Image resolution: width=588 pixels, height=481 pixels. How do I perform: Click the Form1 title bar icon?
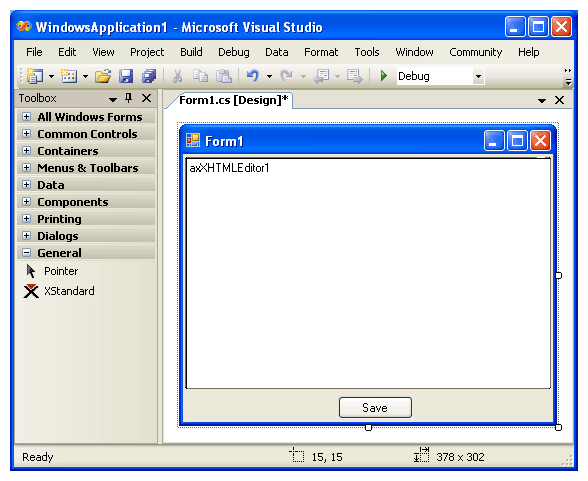click(193, 141)
